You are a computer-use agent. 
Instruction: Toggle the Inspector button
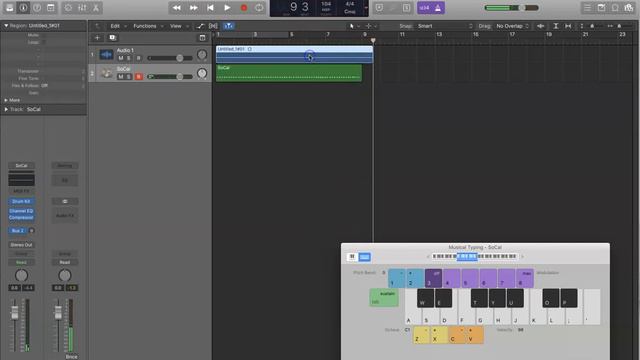(x=23, y=8)
